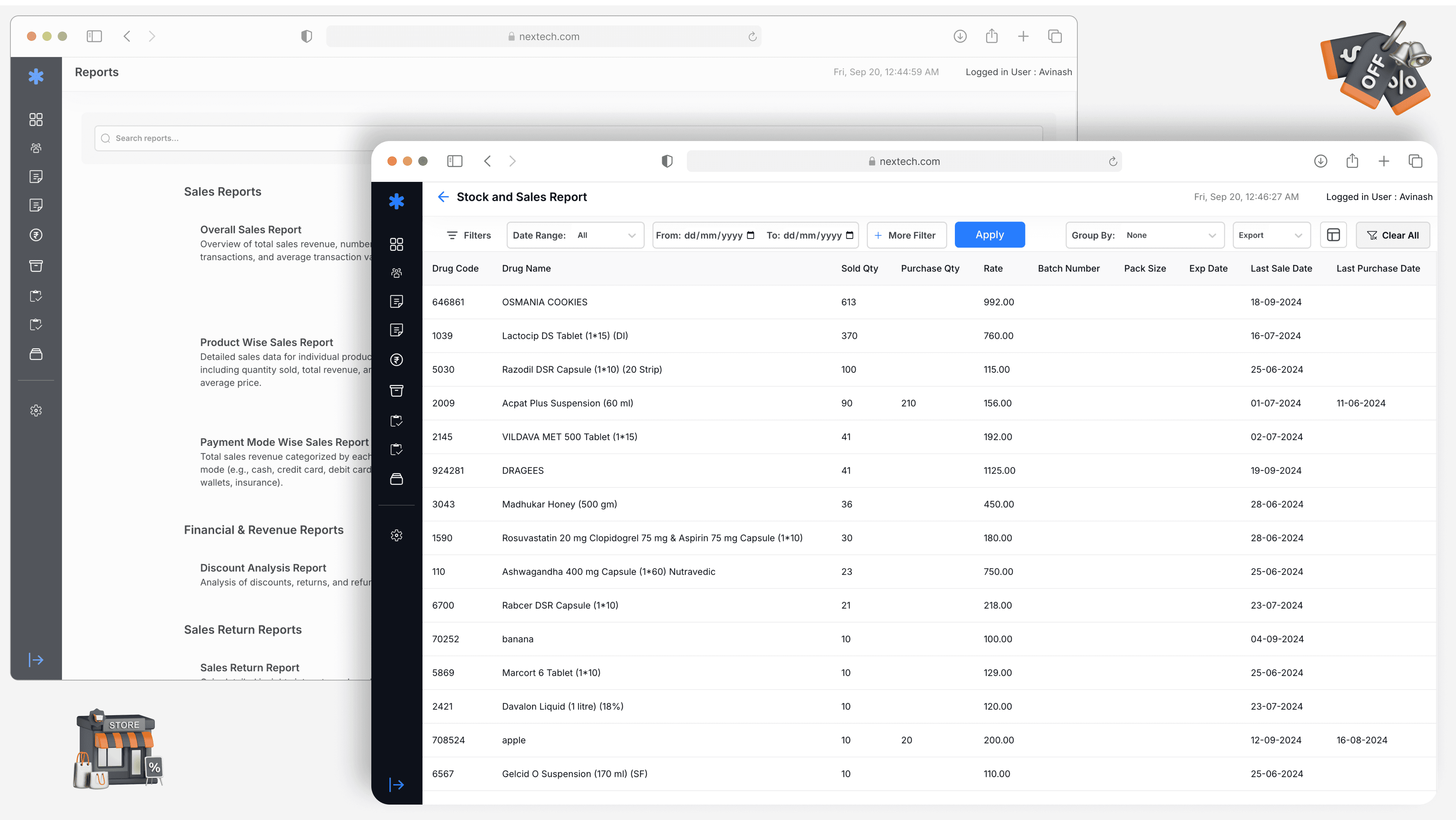Select OSMANIA COOKIES row name
This screenshot has width=1456, height=820.
tap(544, 302)
